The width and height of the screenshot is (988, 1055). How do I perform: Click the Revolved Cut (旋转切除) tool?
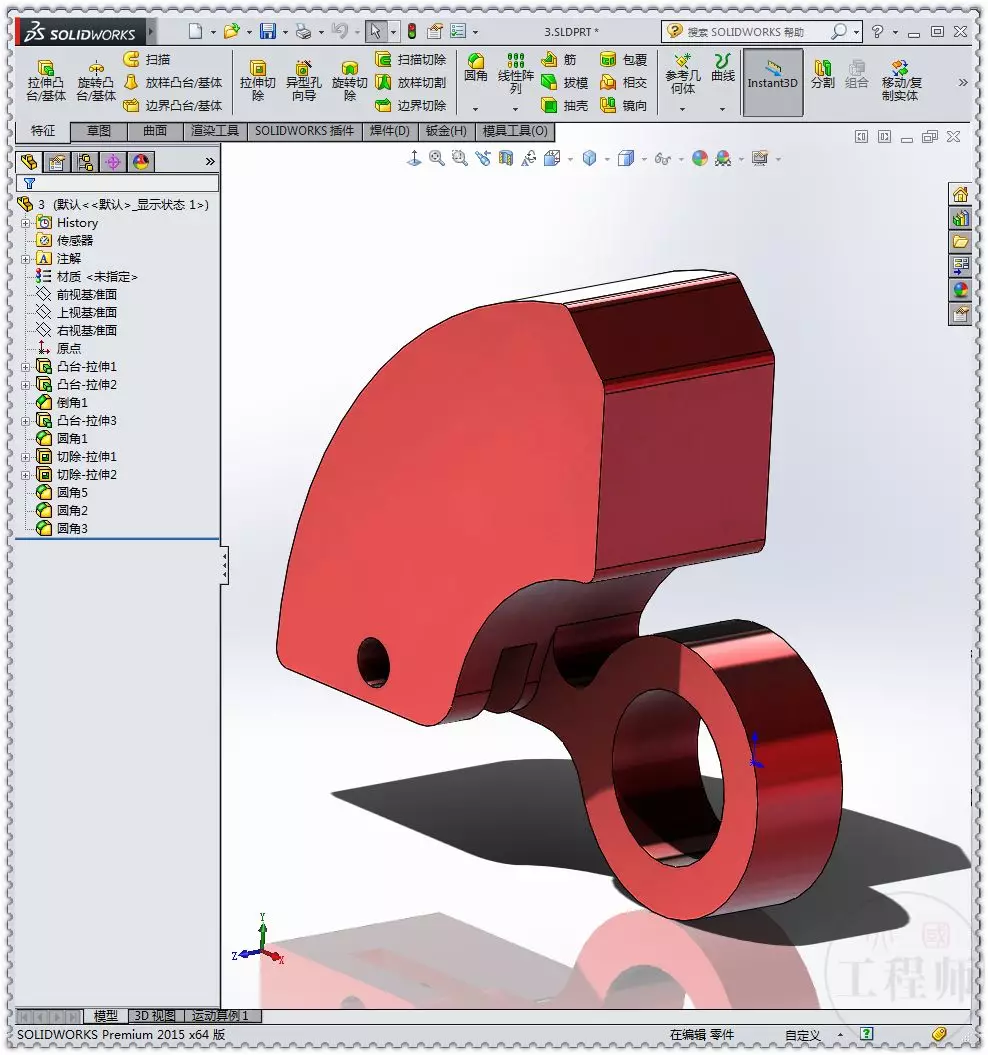pos(349,81)
